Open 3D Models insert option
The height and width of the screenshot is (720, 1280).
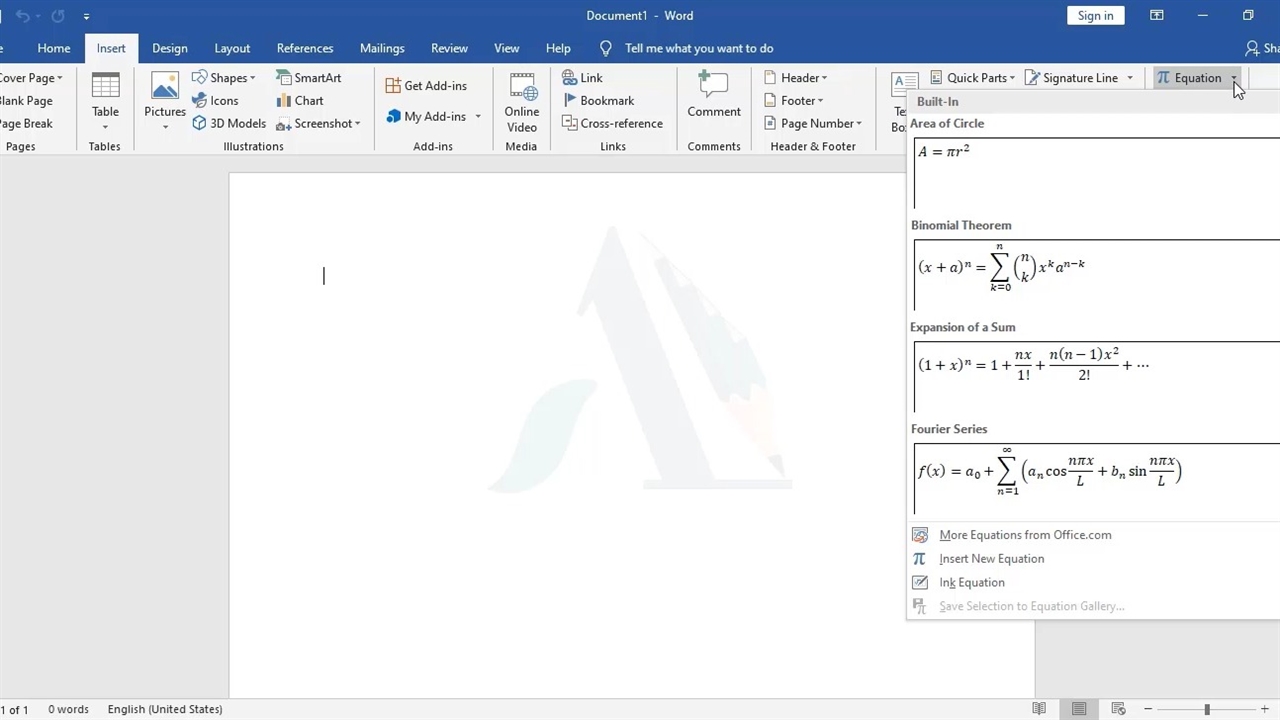(x=229, y=124)
